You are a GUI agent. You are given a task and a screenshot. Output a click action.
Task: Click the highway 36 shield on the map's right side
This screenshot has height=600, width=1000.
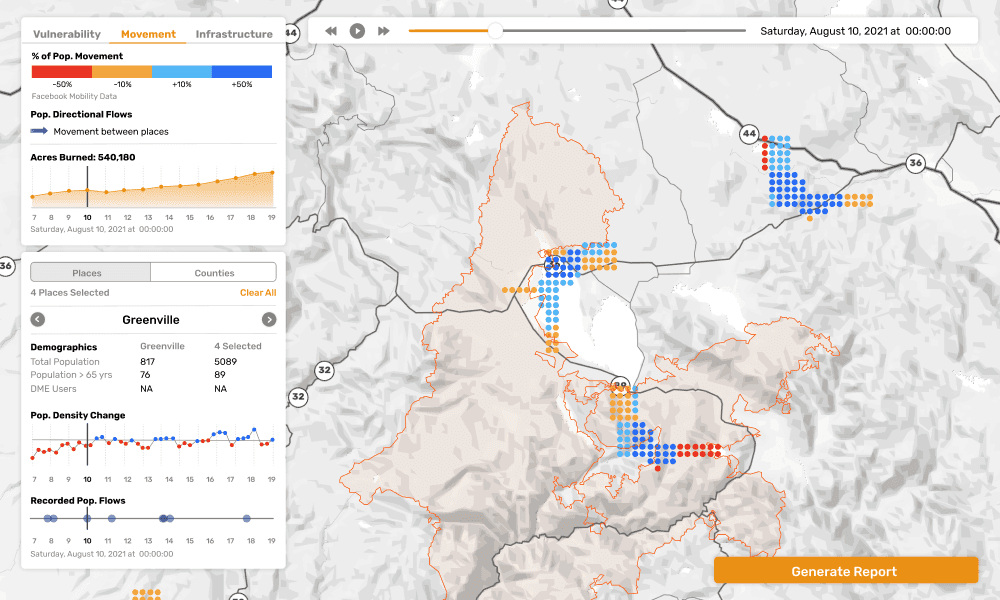(x=915, y=163)
